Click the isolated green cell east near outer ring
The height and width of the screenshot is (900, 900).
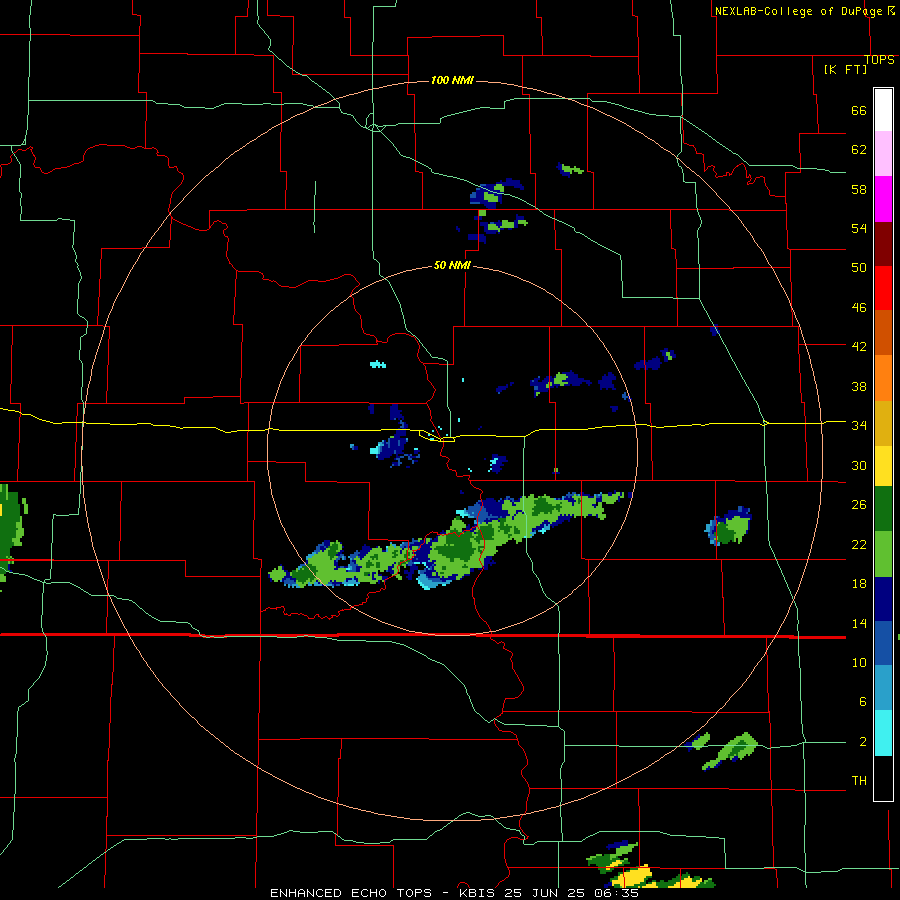click(x=728, y=526)
